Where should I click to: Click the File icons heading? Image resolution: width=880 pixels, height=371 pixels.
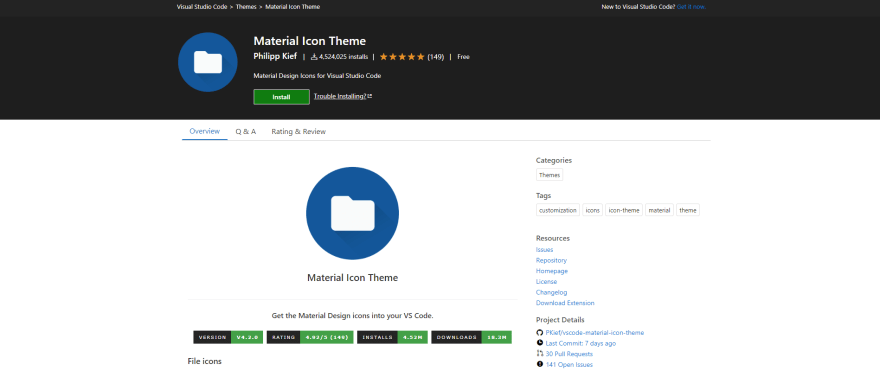(x=204, y=361)
